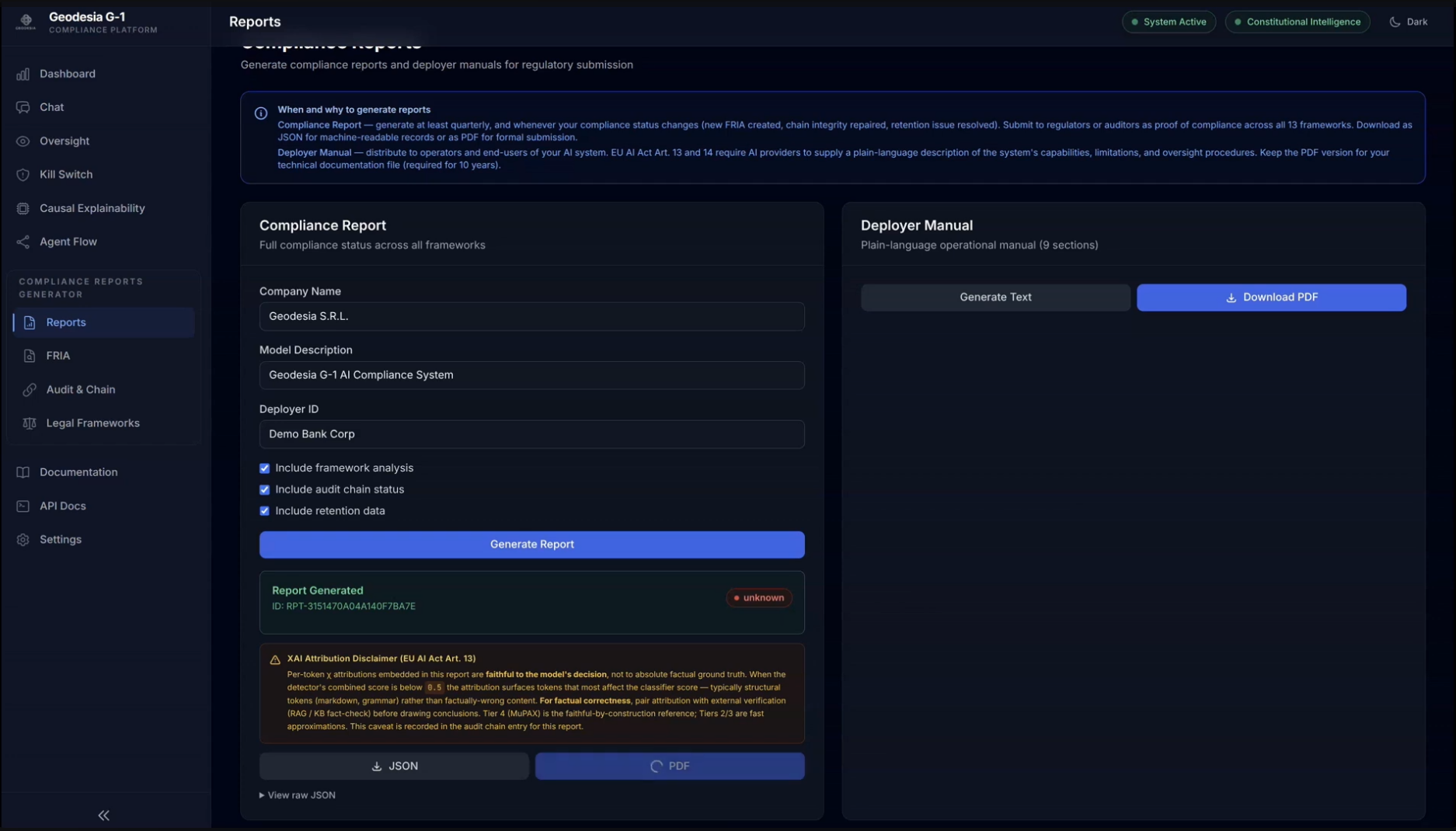Click the API Docs terminal icon

click(23, 506)
